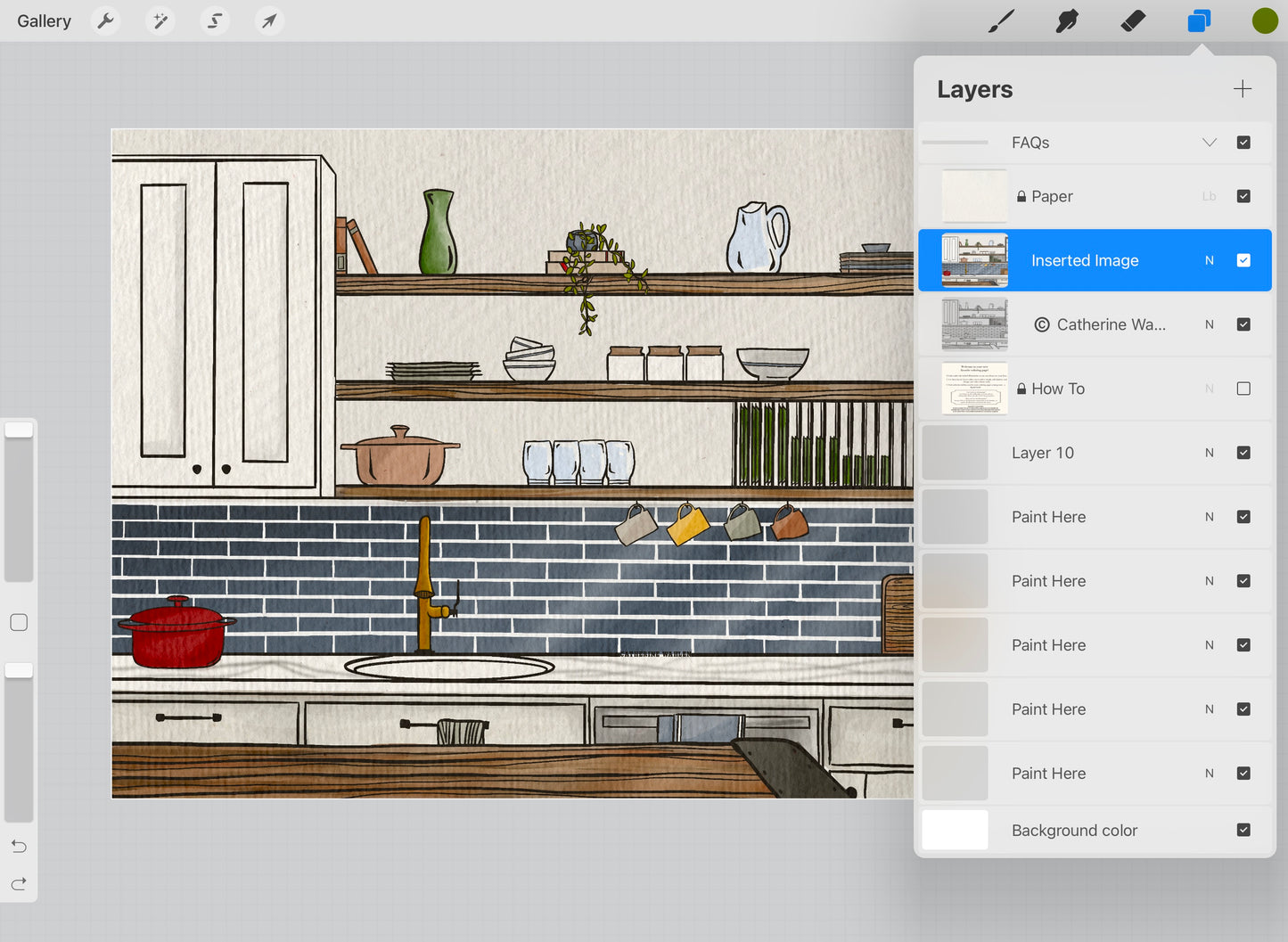Select the Paint brush tool
Screen dimensions: 1288x942
click(x=1001, y=20)
